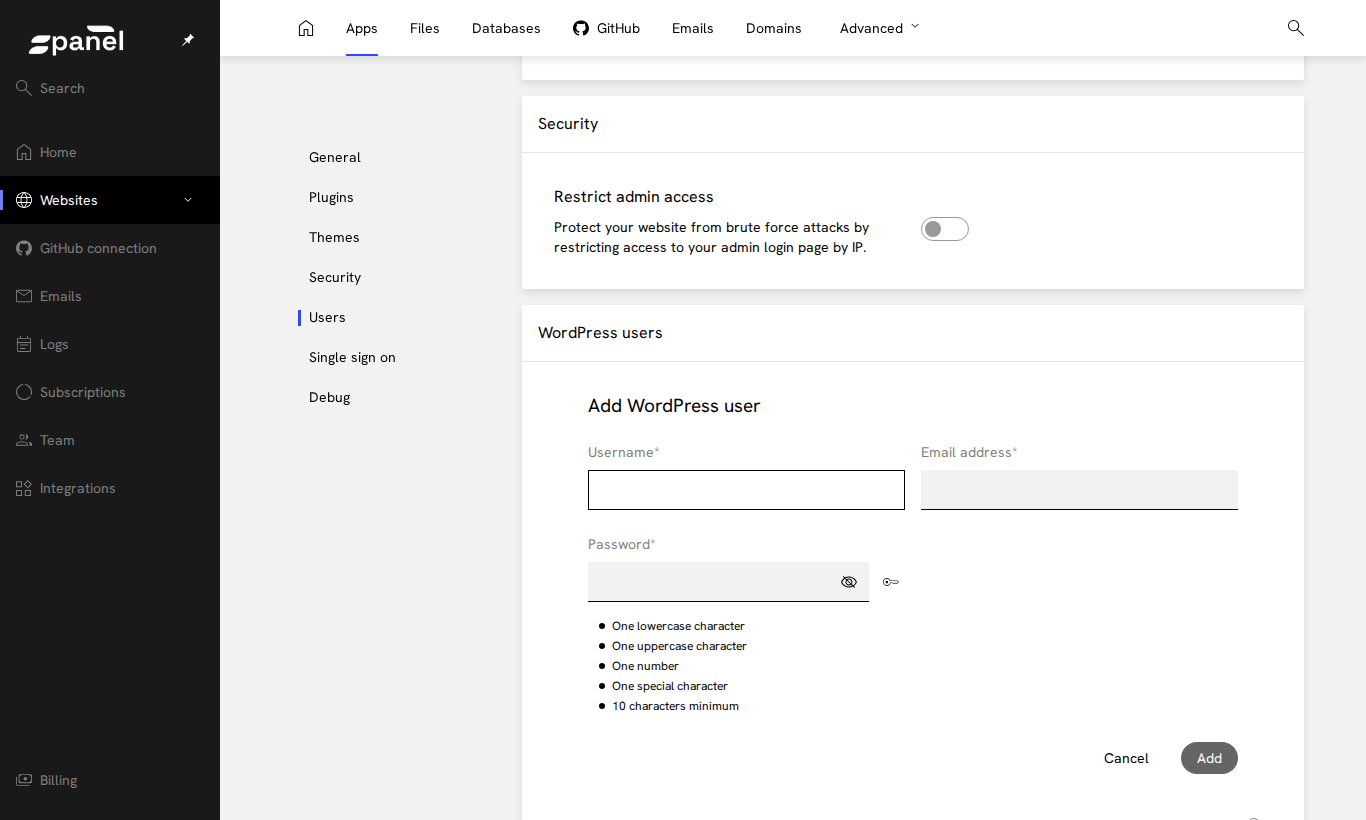
Task: Expand the Websites sidebar chevron
Action: pos(188,200)
